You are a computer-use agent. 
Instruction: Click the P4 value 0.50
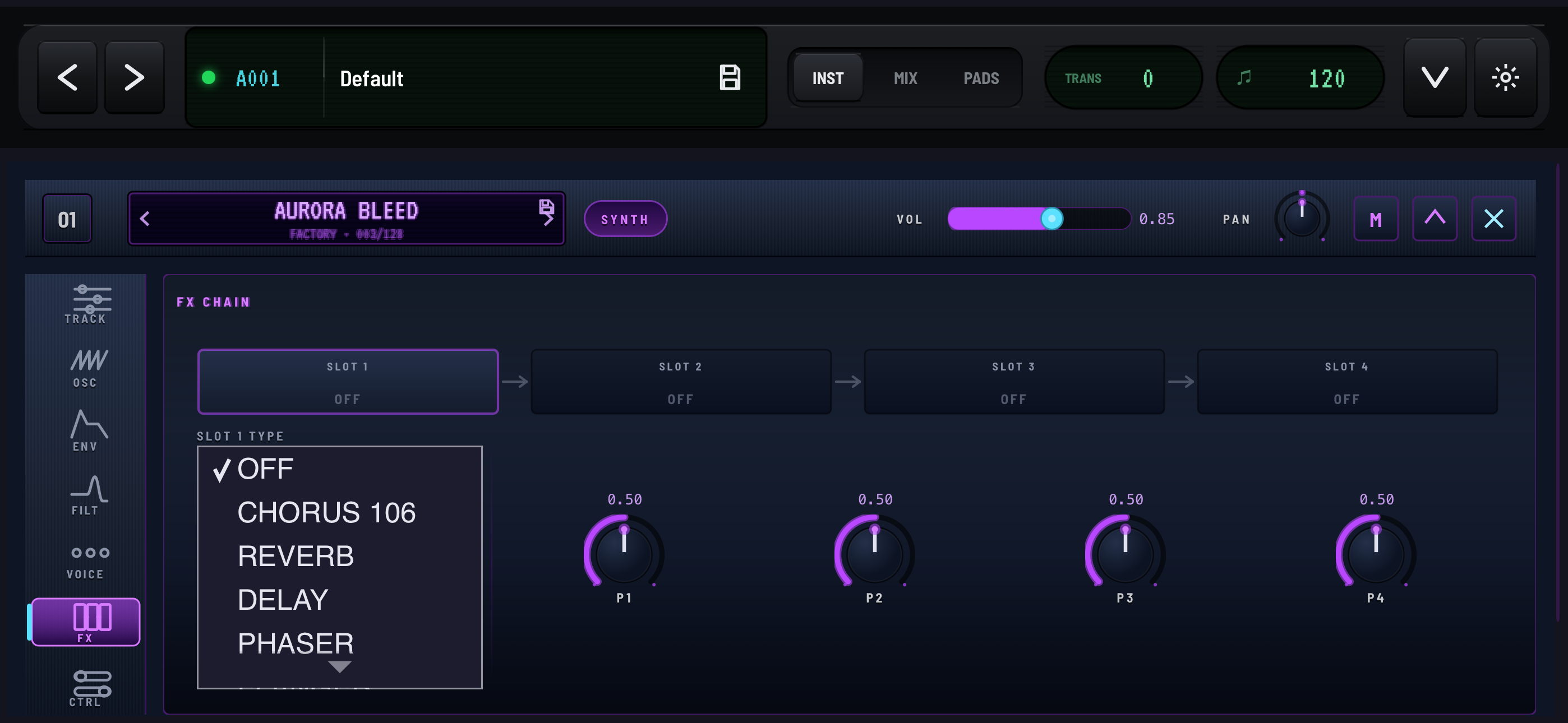point(1376,499)
